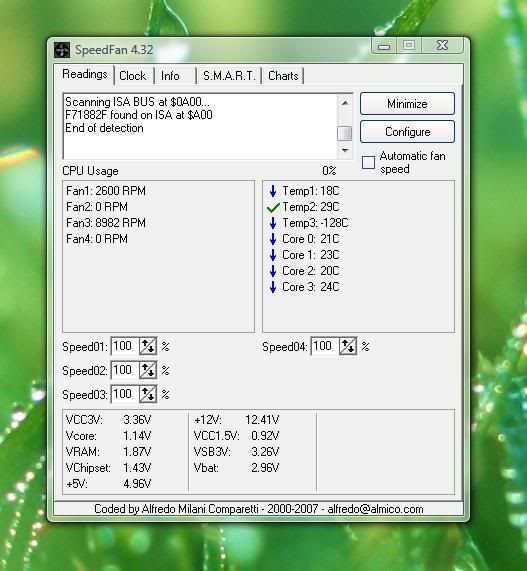Click the Vbat 2.96V voltage value

(x=265, y=468)
